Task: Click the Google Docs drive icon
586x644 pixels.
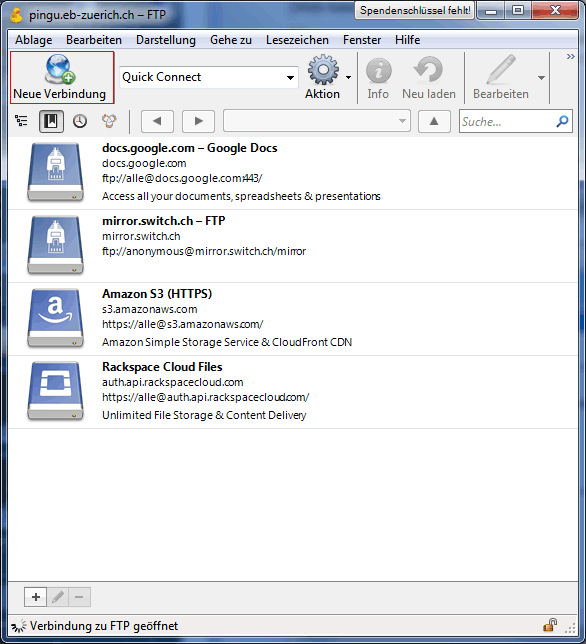Action: click(55, 172)
